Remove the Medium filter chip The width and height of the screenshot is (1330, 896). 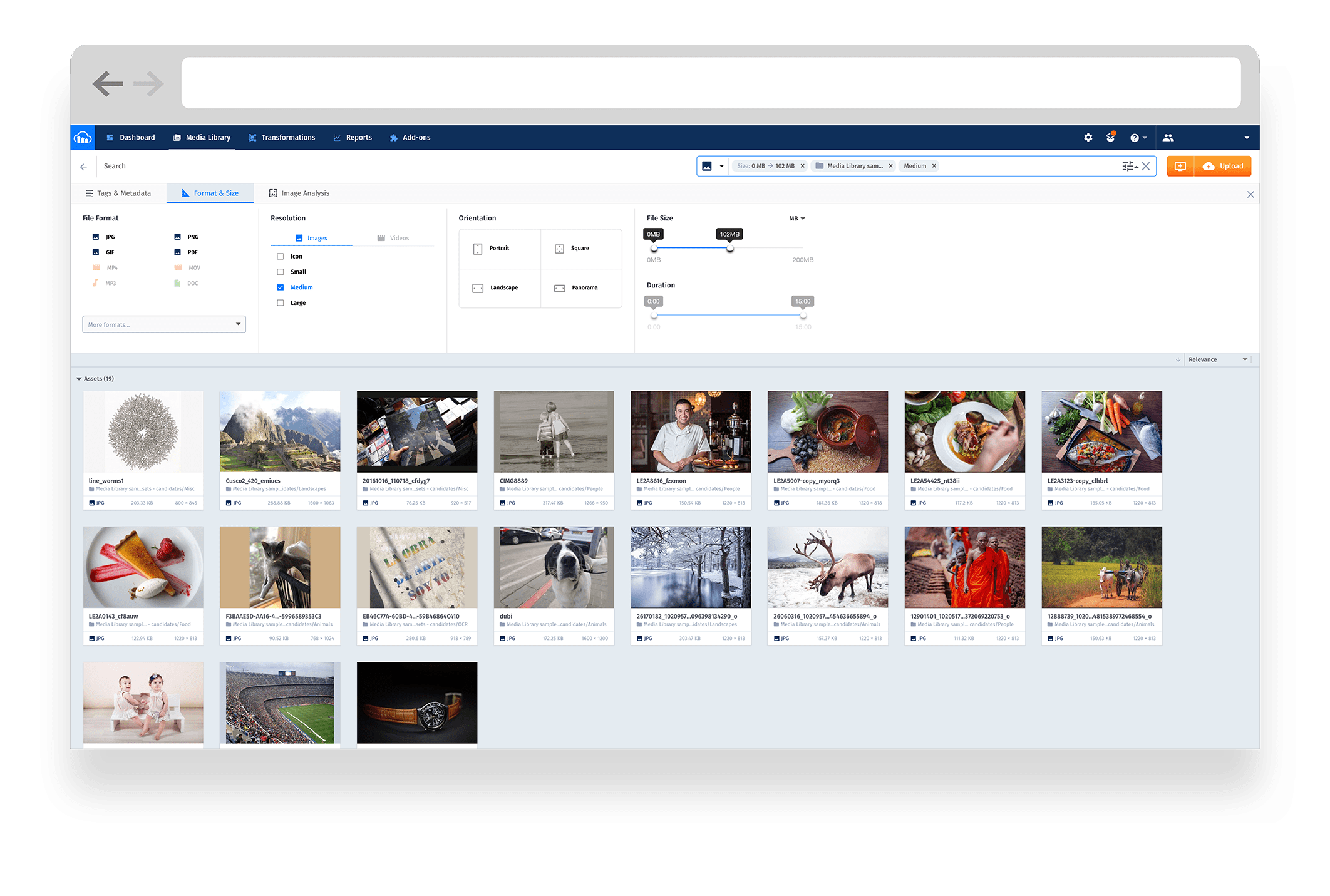pos(934,165)
